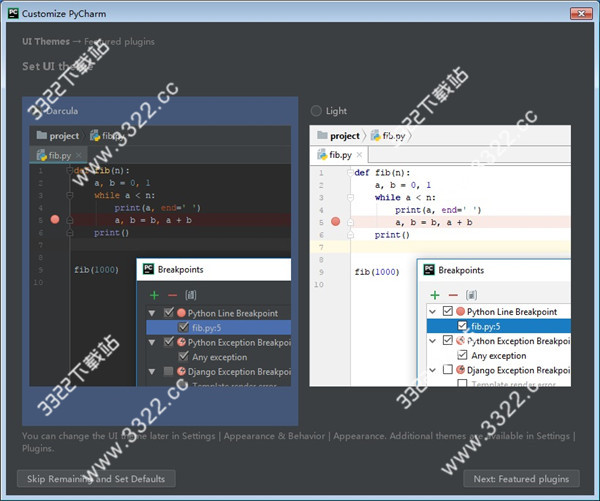Collapse Python Exception Breakpoint chevron in Light preview

(432, 341)
